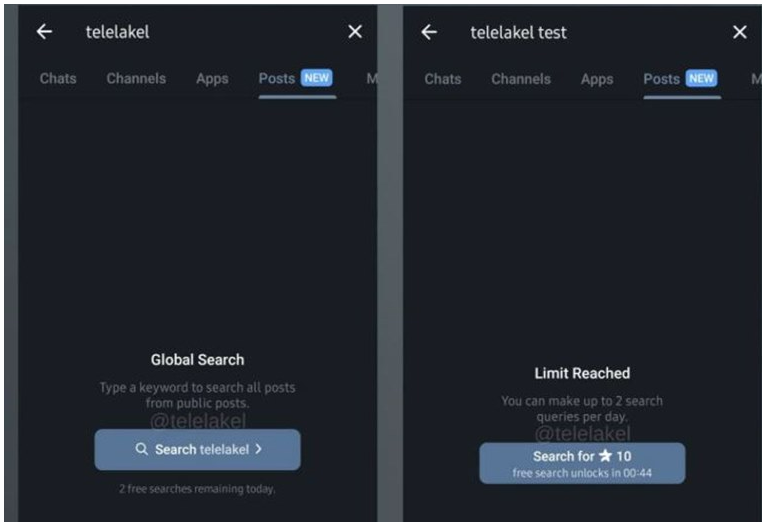Open Chats tab in left screen
Image resolution: width=762 pixels, height=522 pixels.
point(58,78)
